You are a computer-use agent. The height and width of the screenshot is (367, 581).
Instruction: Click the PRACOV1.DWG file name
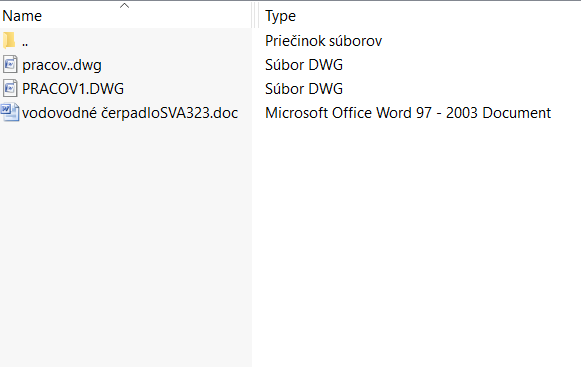point(73,89)
